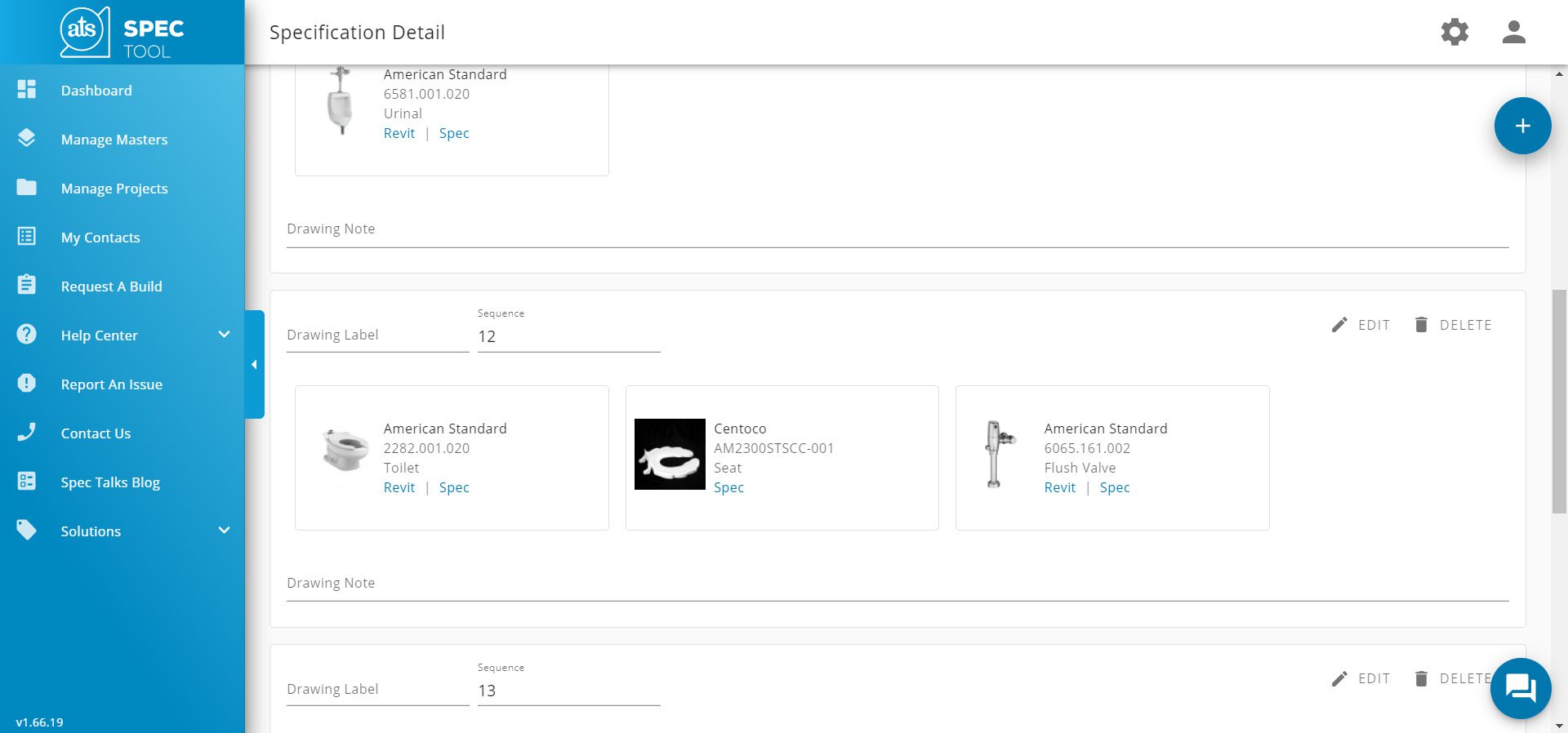1568x733 pixels.
Task: Collapse the sidebar with the arrow handle
Action: [254, 364]
